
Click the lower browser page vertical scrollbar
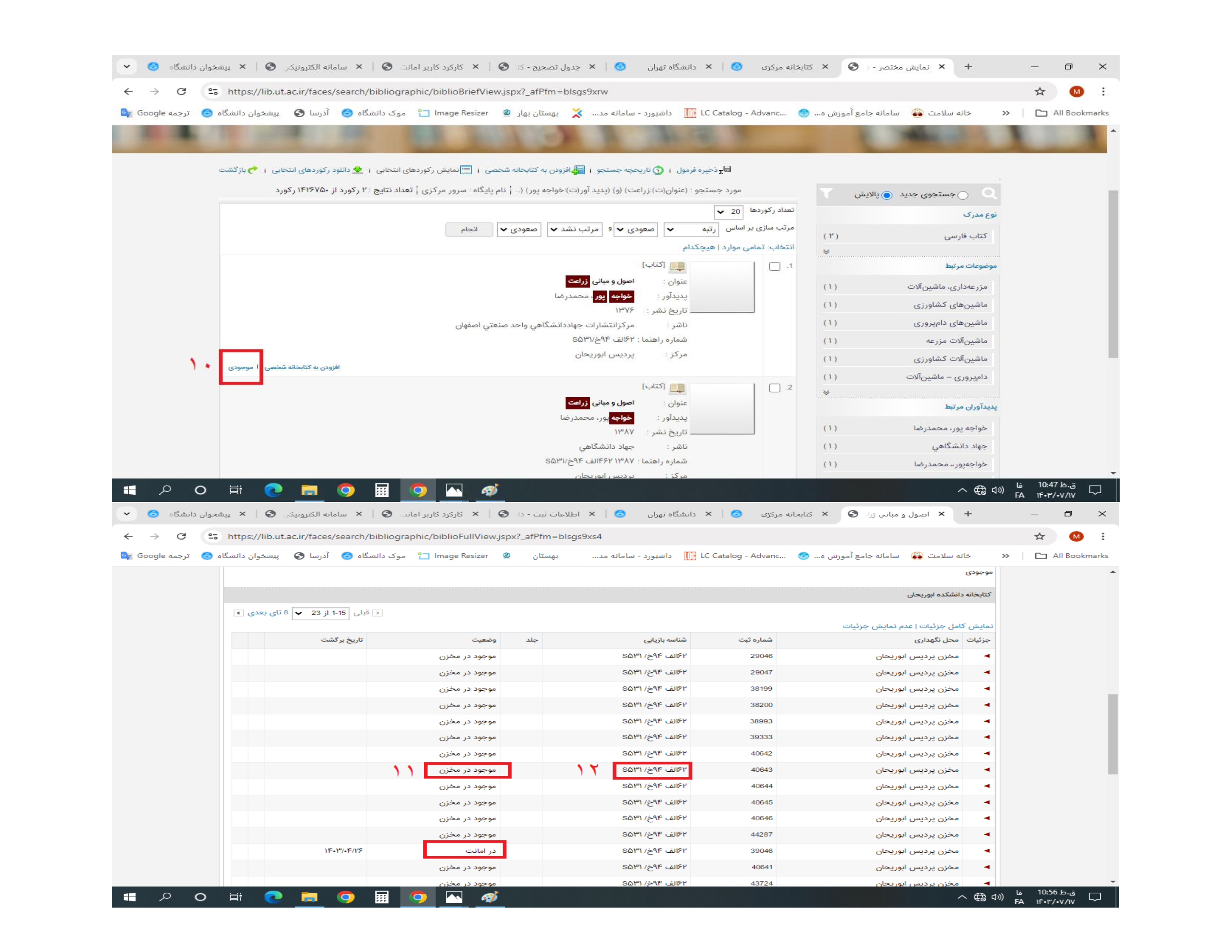(x=1113, y=734)
